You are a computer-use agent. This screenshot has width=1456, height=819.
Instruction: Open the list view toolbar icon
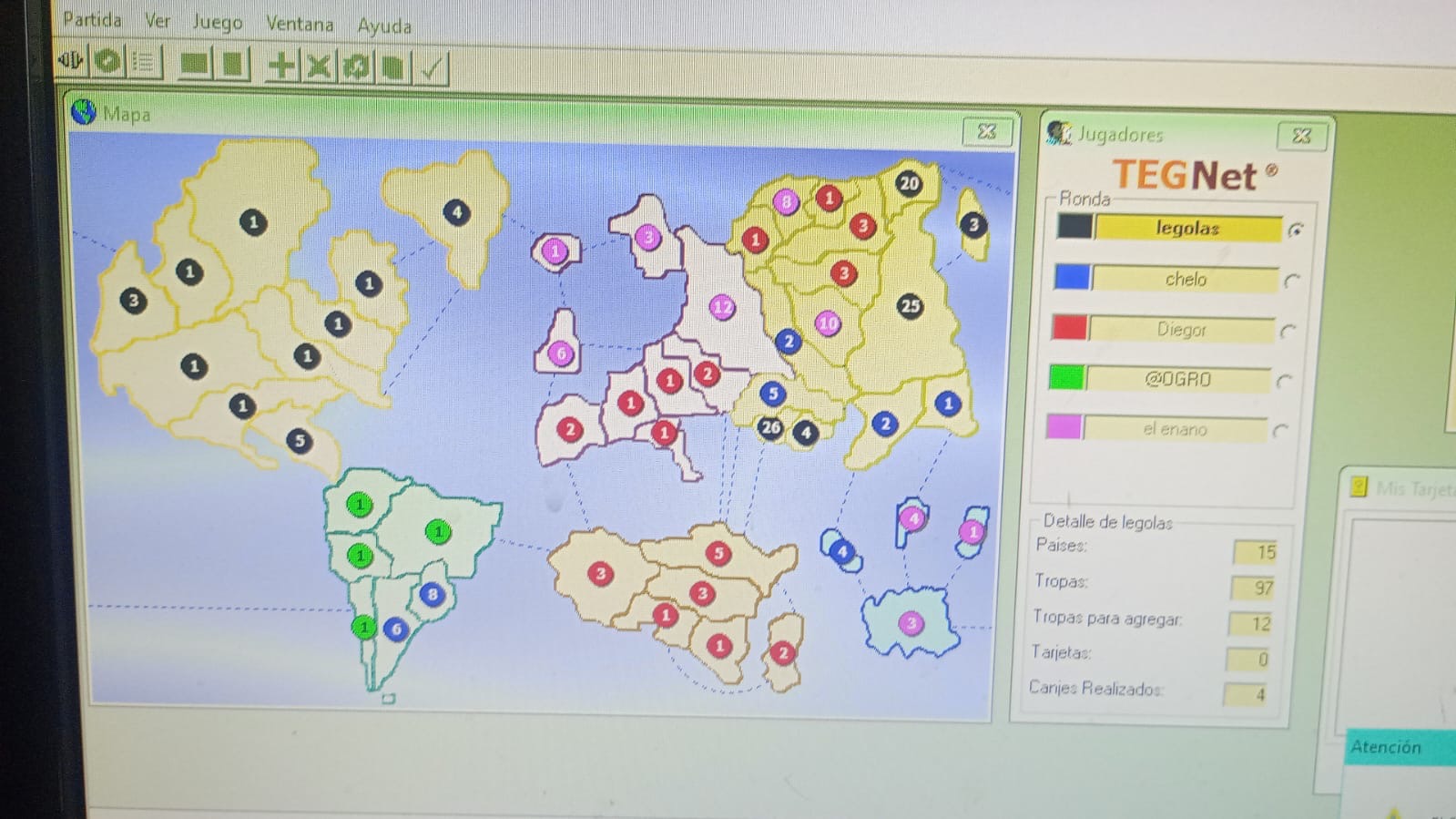144,63
